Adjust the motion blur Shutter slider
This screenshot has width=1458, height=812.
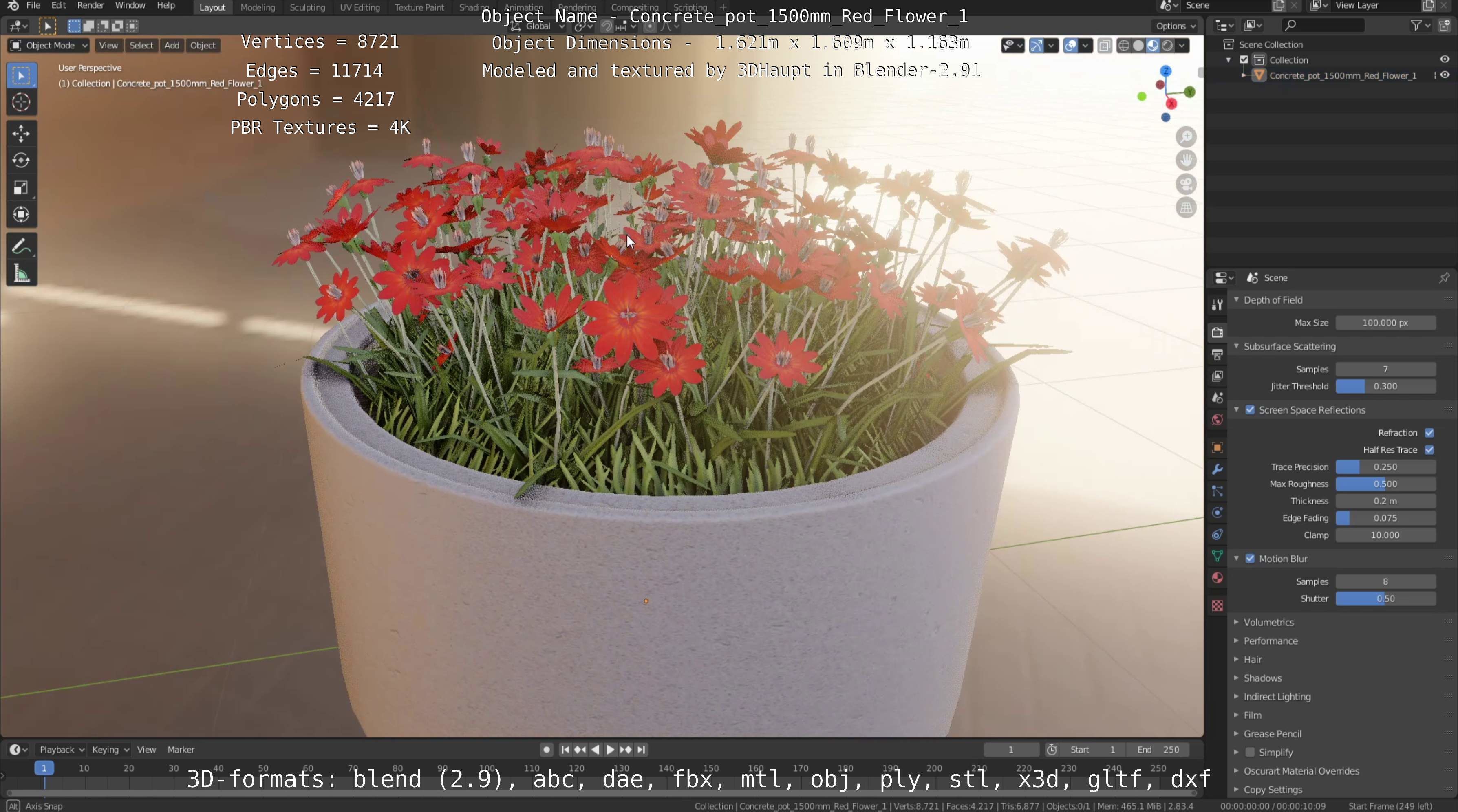point(1385,599)
